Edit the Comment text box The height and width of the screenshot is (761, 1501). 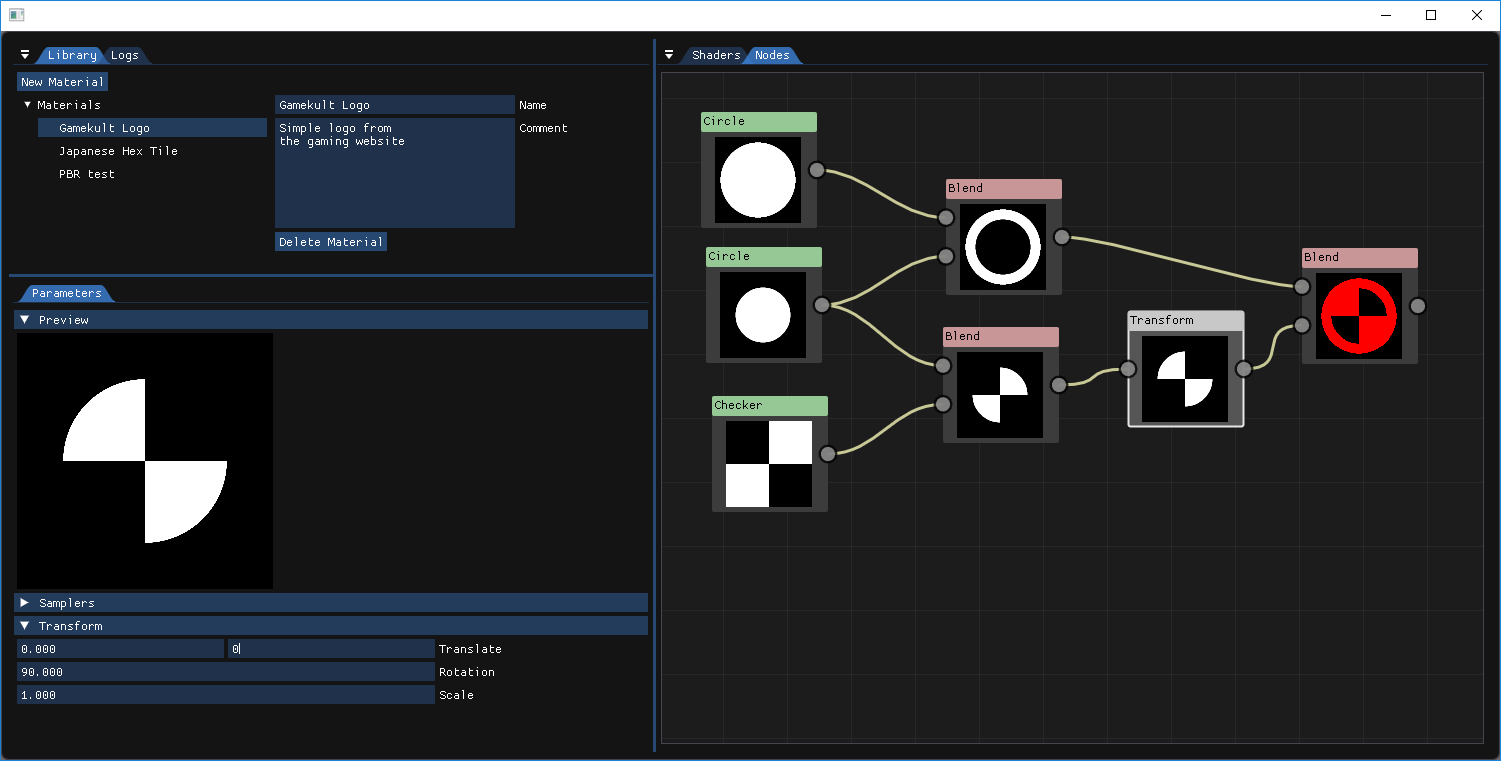point(395,173)
